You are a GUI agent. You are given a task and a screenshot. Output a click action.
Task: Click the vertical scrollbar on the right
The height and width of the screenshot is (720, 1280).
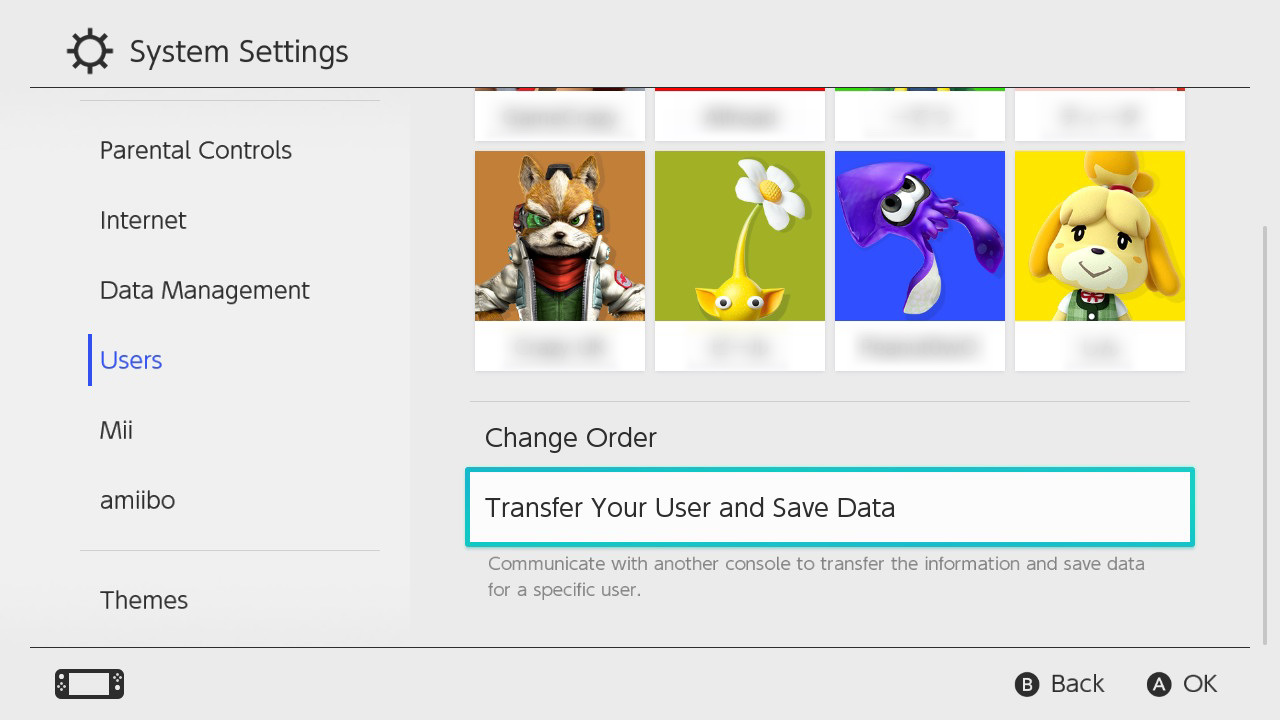tap(1265, 435)
